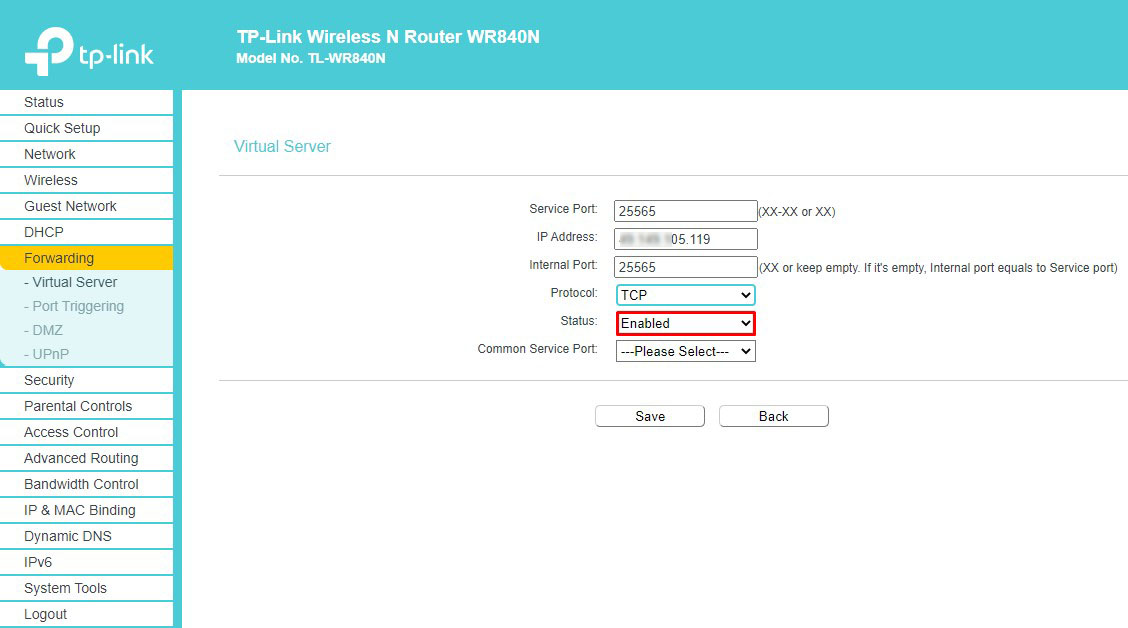1128x628 pixels.
Task: Click the router model title text
Action: [x=388, y=37]
